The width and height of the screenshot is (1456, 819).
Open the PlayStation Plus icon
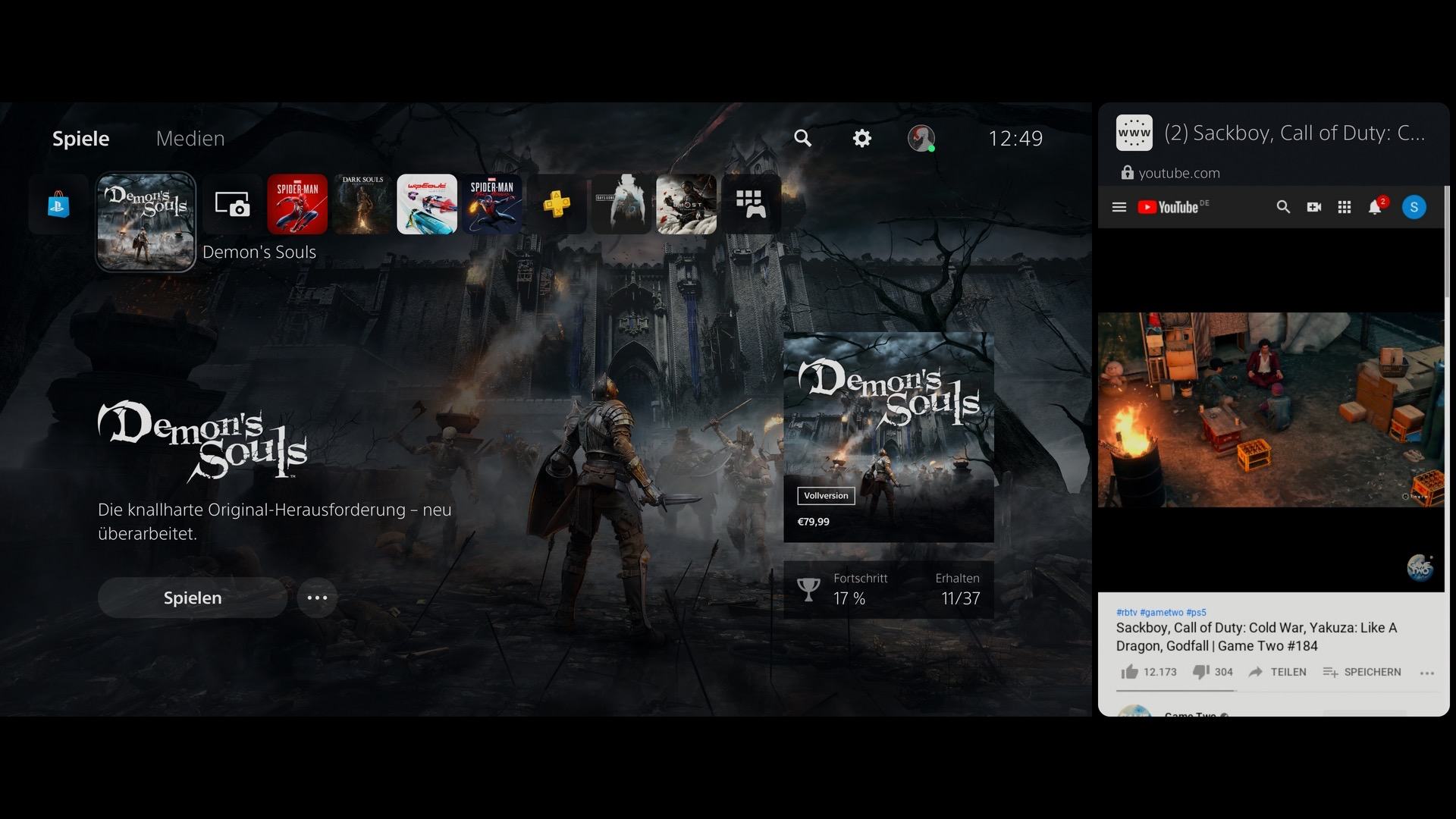(x=557, y=204)
